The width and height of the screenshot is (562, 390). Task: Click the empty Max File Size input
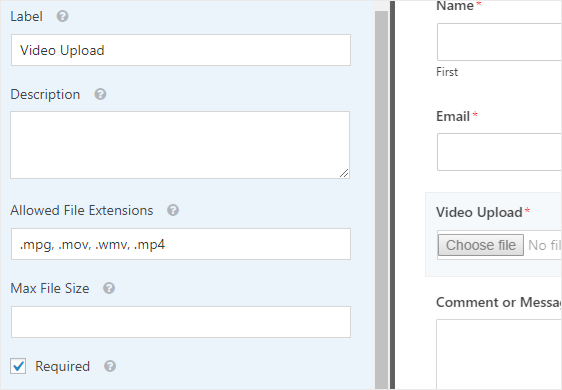(181, 322)
